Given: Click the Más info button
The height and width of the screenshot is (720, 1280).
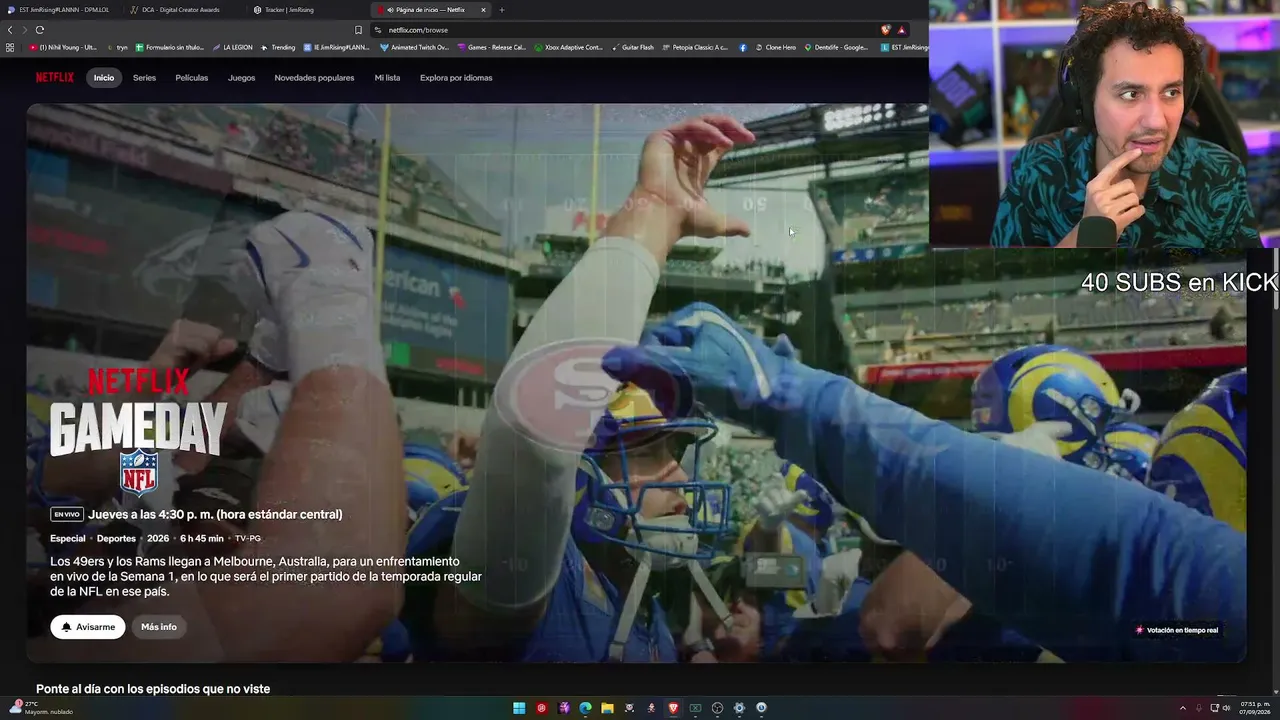Looking at the screenshot, I should click(159, 627).
